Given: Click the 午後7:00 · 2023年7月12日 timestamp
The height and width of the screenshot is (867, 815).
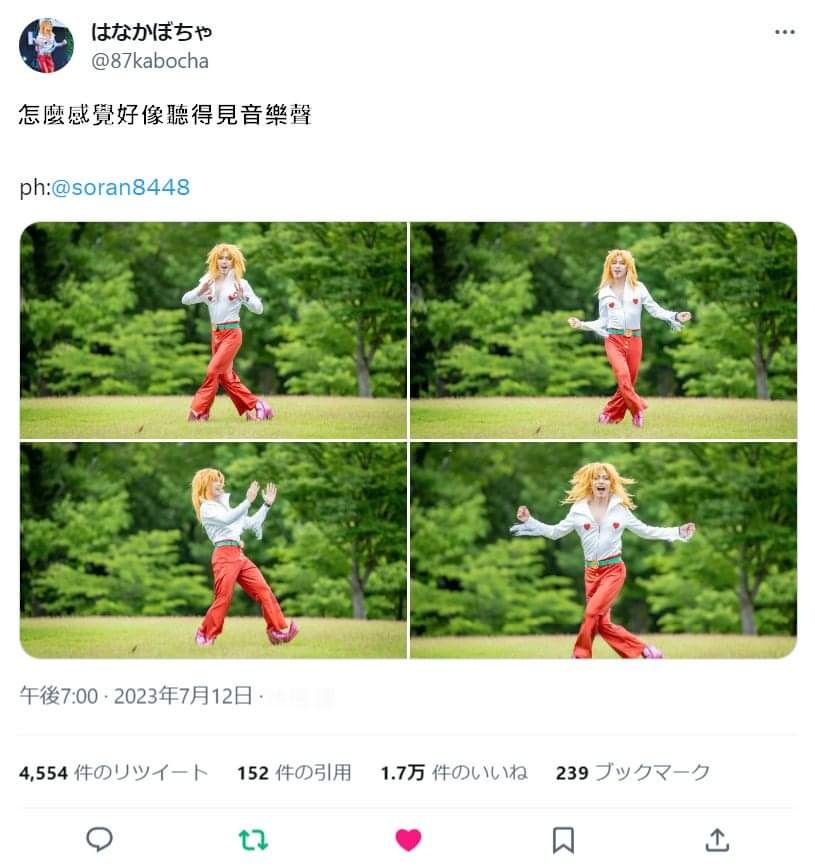Looking at the screenshot, I should pyautogui.click(x=136, y=696).
